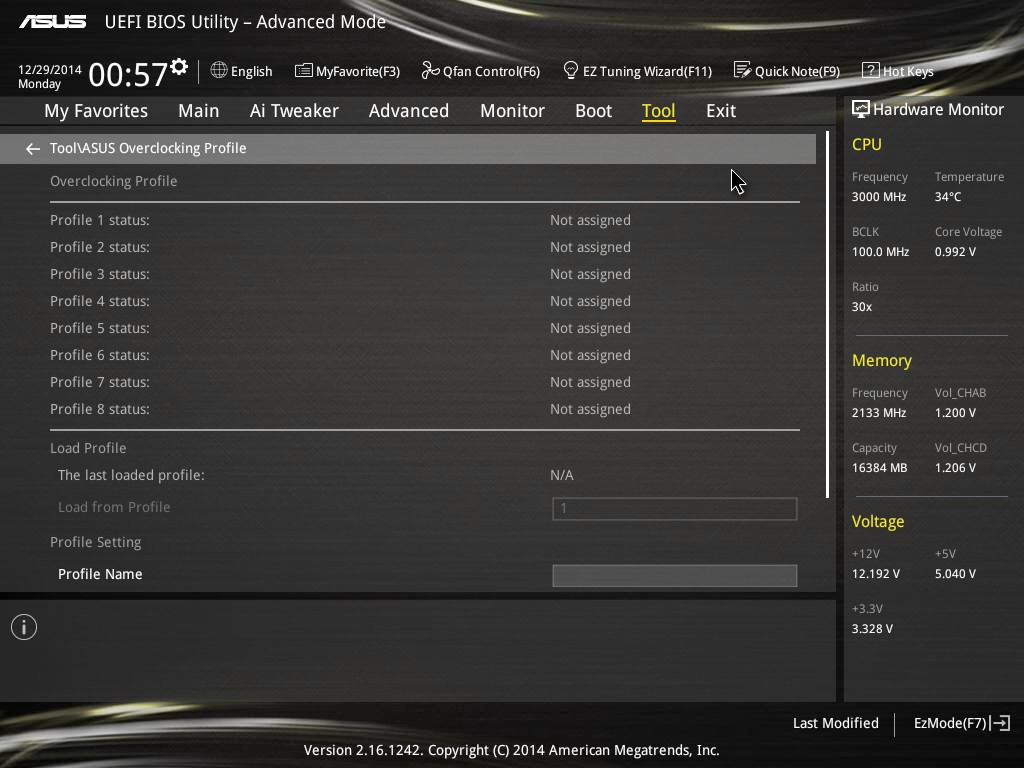Click the info icon in help panel
Image resolution: width=1024 pixels, height=768 pixels.
click(x=24, y=628)
